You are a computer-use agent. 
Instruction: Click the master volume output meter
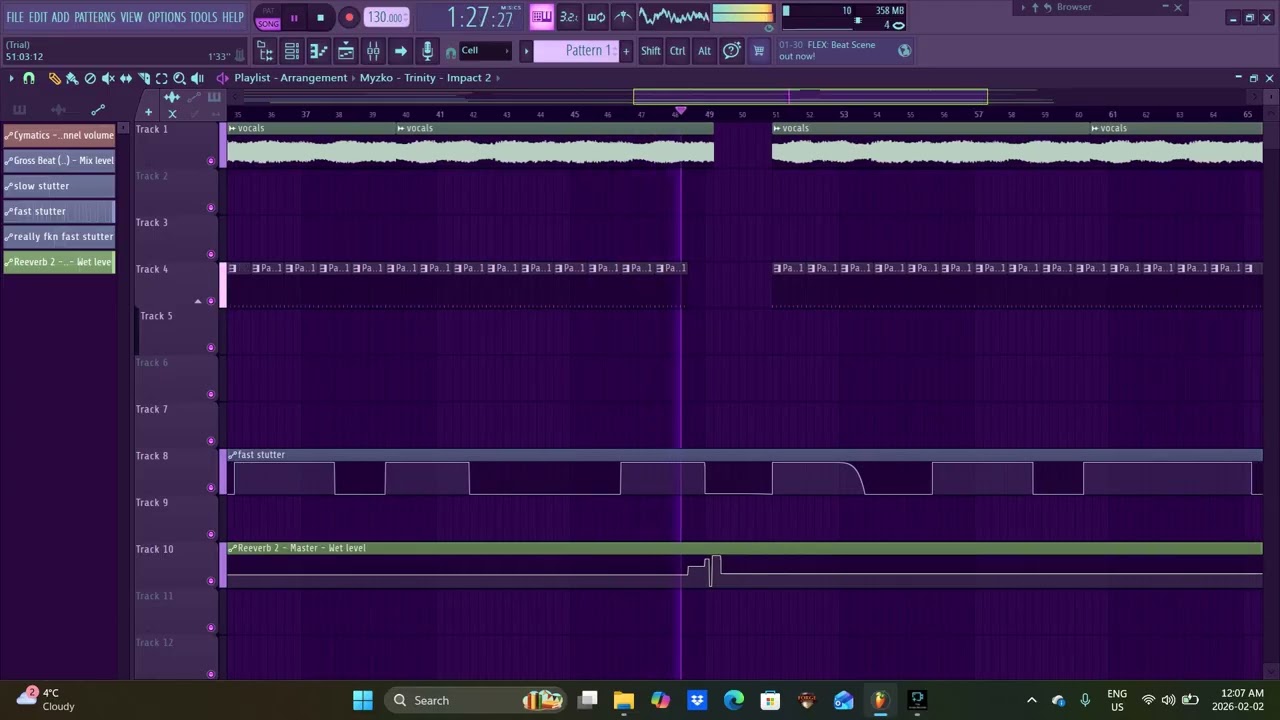click(741, 15)
